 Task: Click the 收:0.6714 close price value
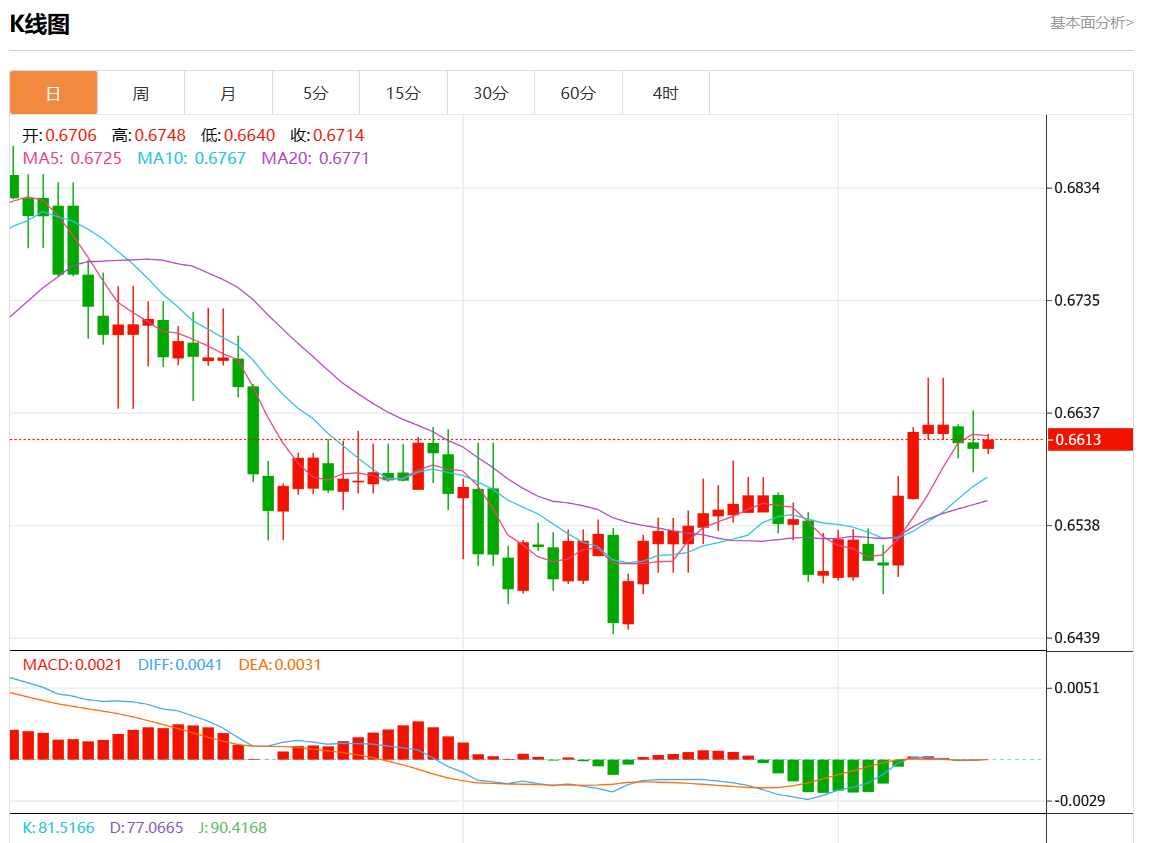(327, 135)
